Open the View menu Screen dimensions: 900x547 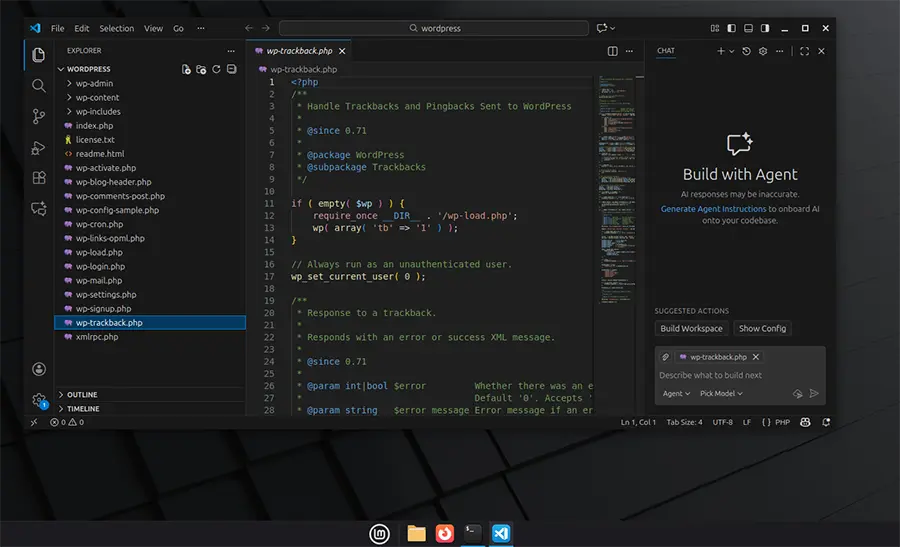point(153,28)
